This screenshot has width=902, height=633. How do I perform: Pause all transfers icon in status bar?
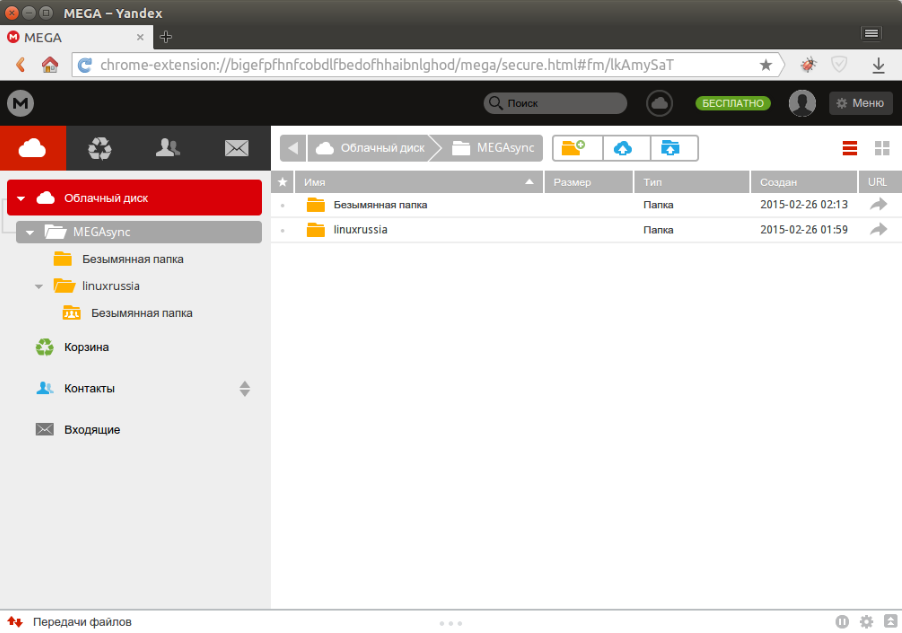coord(842,621)
